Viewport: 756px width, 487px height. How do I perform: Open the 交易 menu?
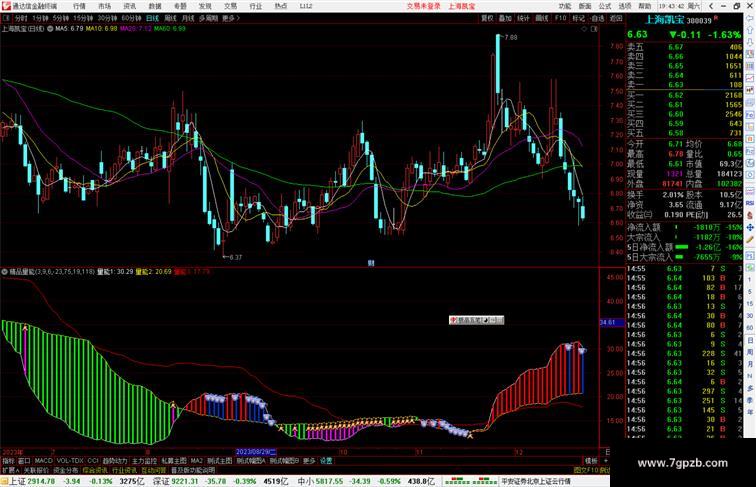[230, 6]
